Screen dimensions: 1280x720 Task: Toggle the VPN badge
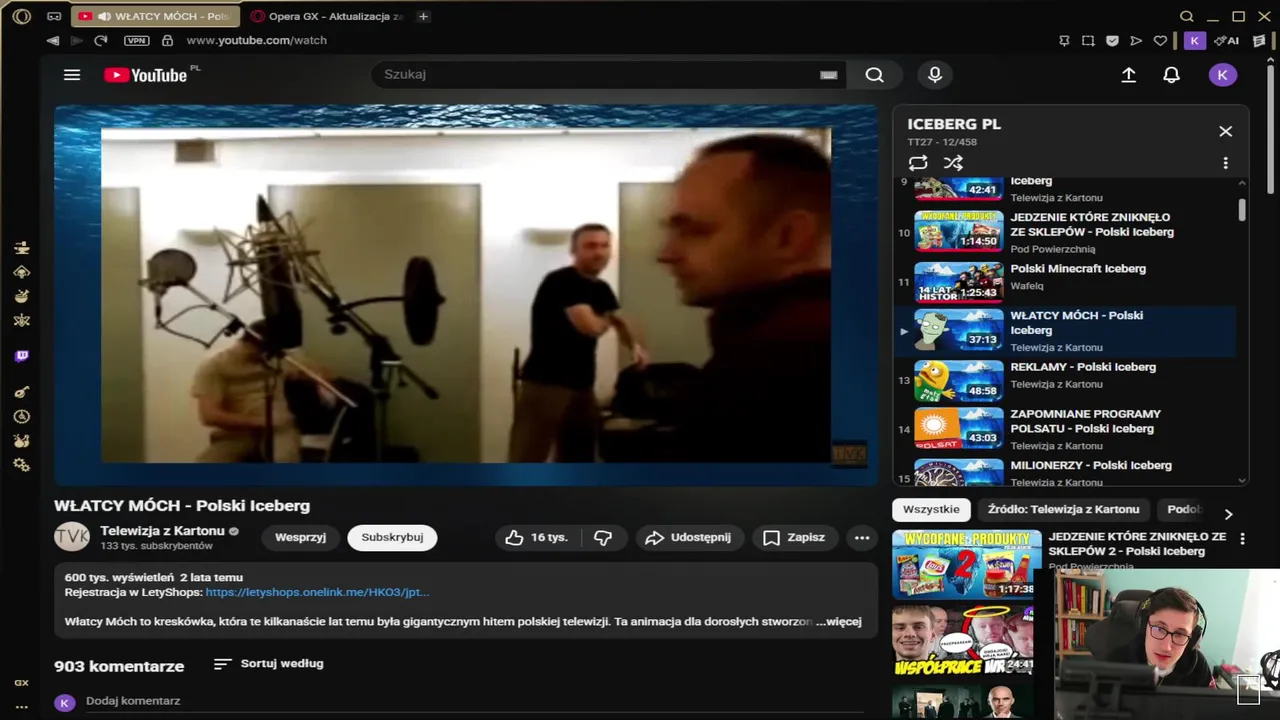pos(136,40)
